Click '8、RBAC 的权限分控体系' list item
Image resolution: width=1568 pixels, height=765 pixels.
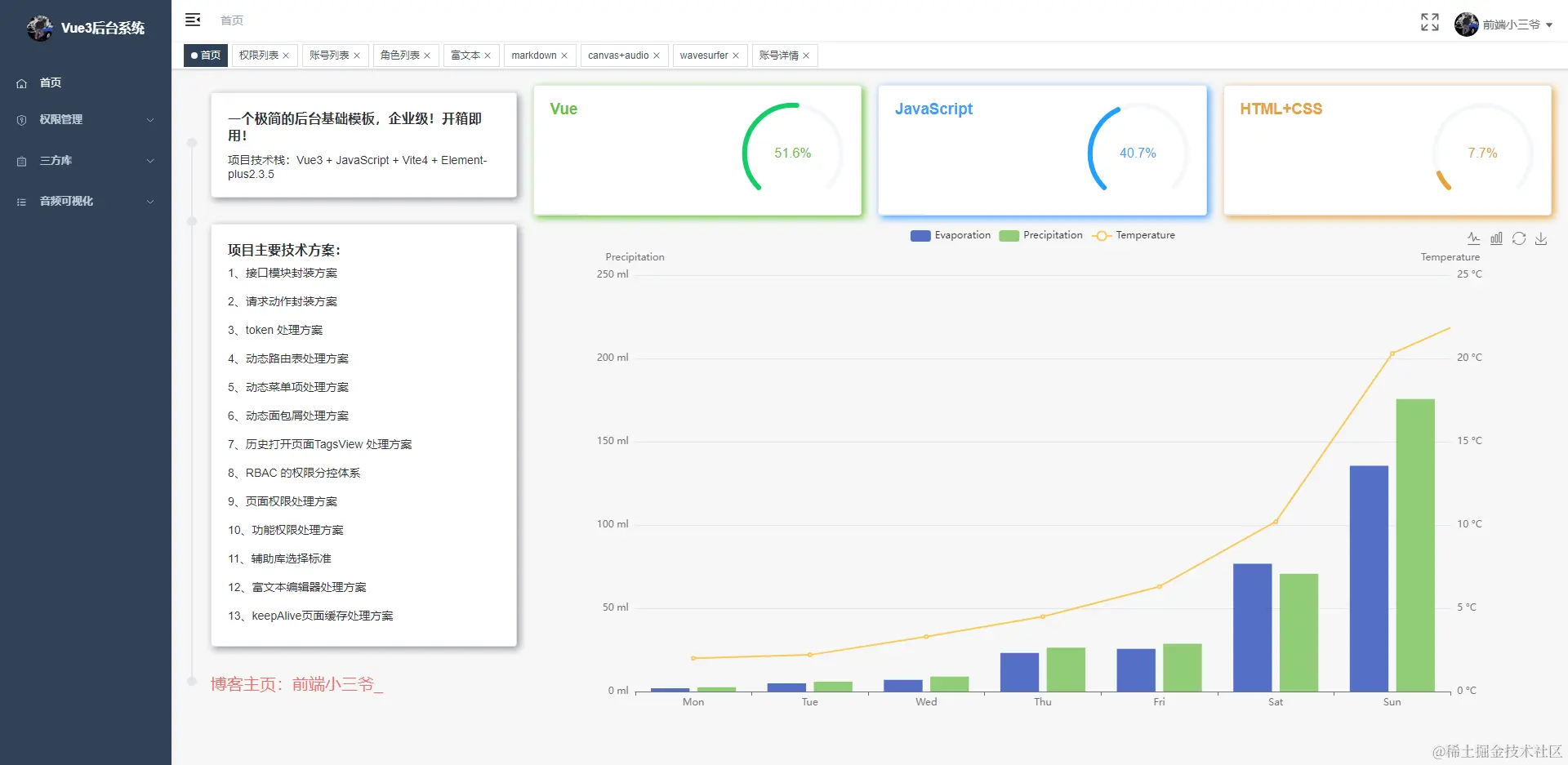click(x=294, y=473)
